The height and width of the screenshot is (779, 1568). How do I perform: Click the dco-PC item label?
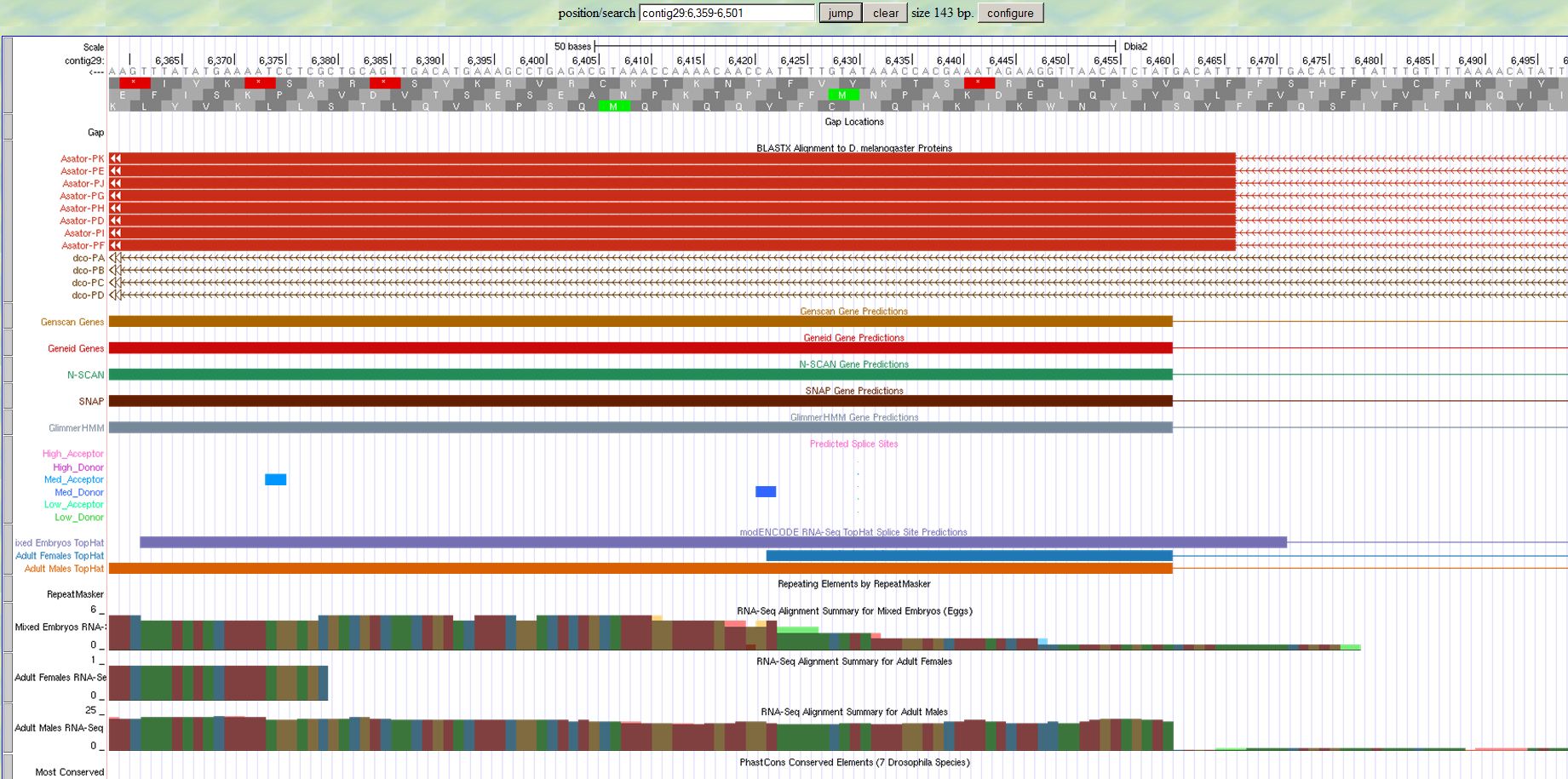89,283
